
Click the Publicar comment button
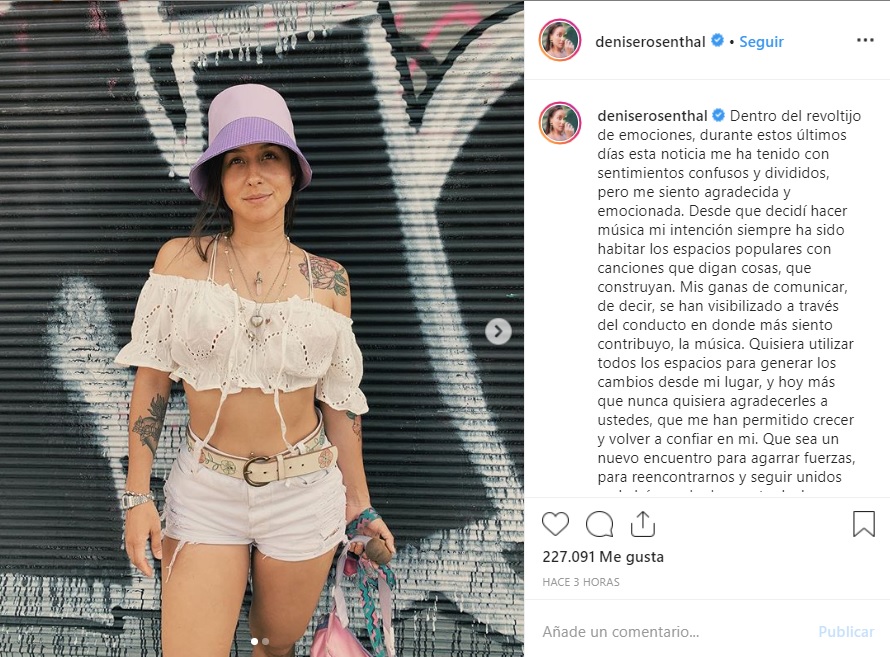[846, 631]
